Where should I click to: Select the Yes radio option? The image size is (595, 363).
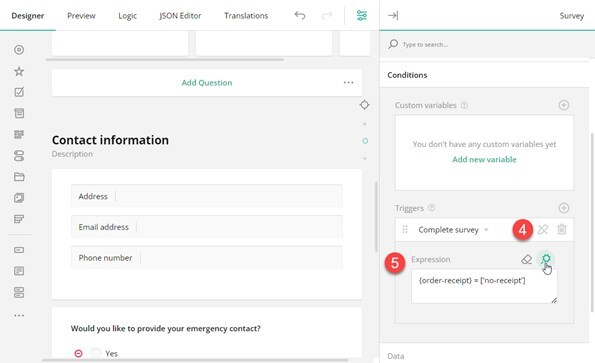pyautogui.click(x=96, y=353)
